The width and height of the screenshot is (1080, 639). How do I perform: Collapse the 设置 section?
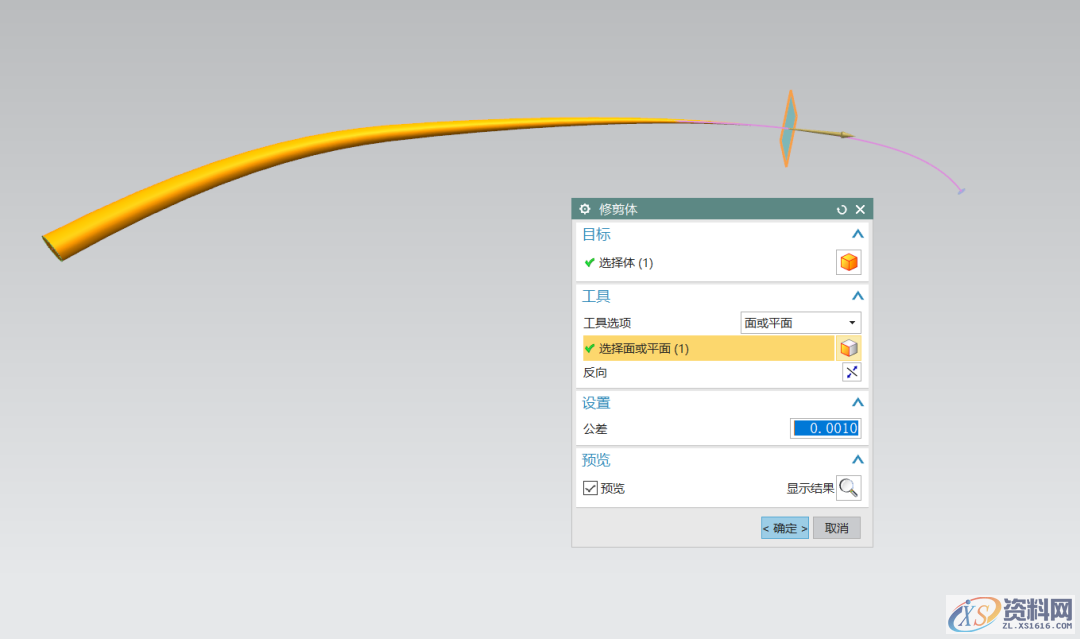click(857, 402)
